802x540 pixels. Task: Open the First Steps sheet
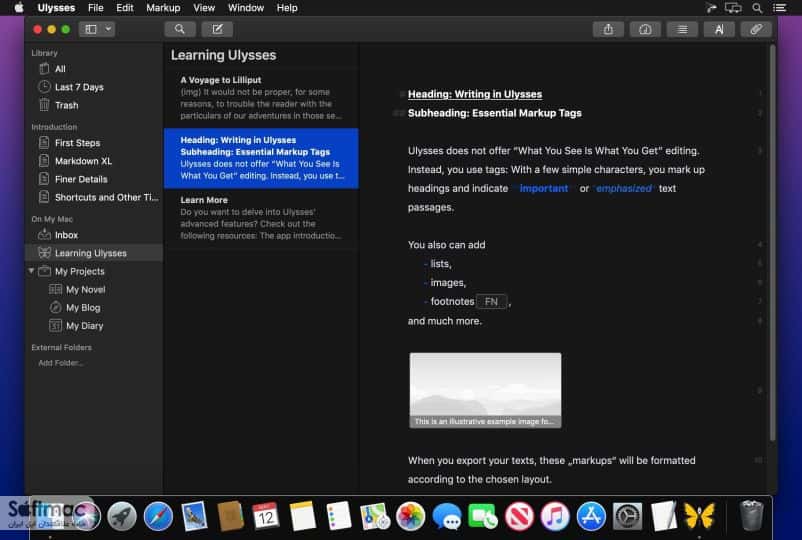tap(94, 143)
